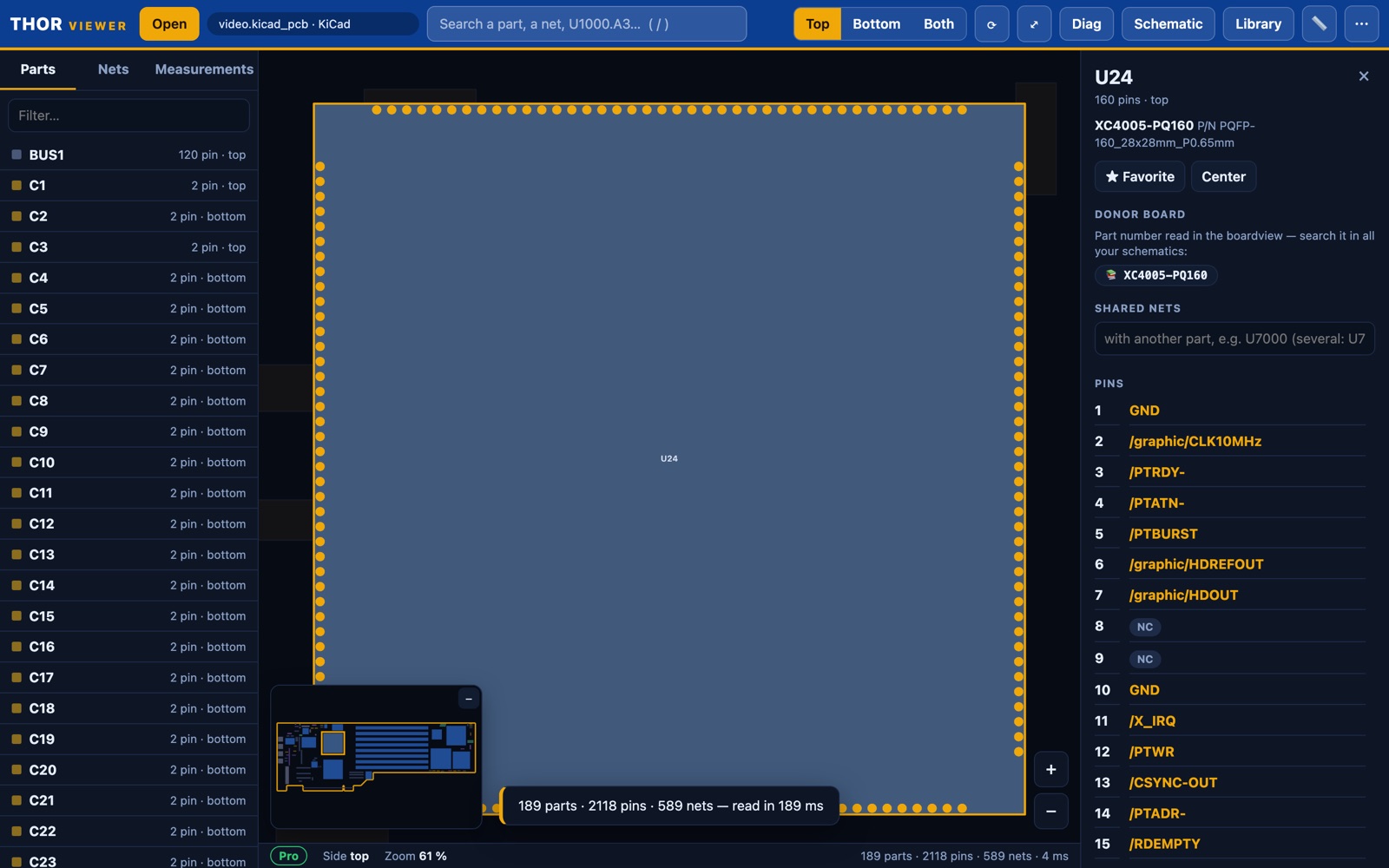This screenshot has width=1389, height=868.
Task: Switch to the Measurements tab
Action: [204, 69]
